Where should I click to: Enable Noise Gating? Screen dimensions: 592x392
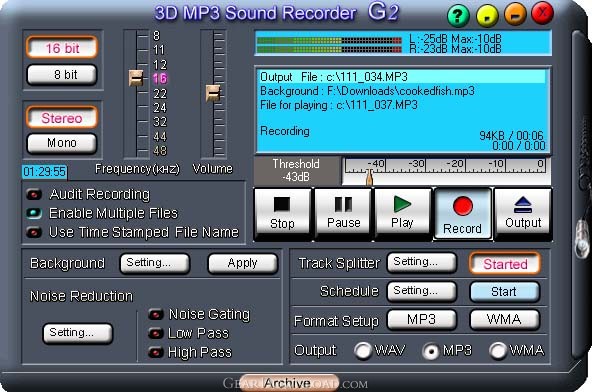coord(156,314)
